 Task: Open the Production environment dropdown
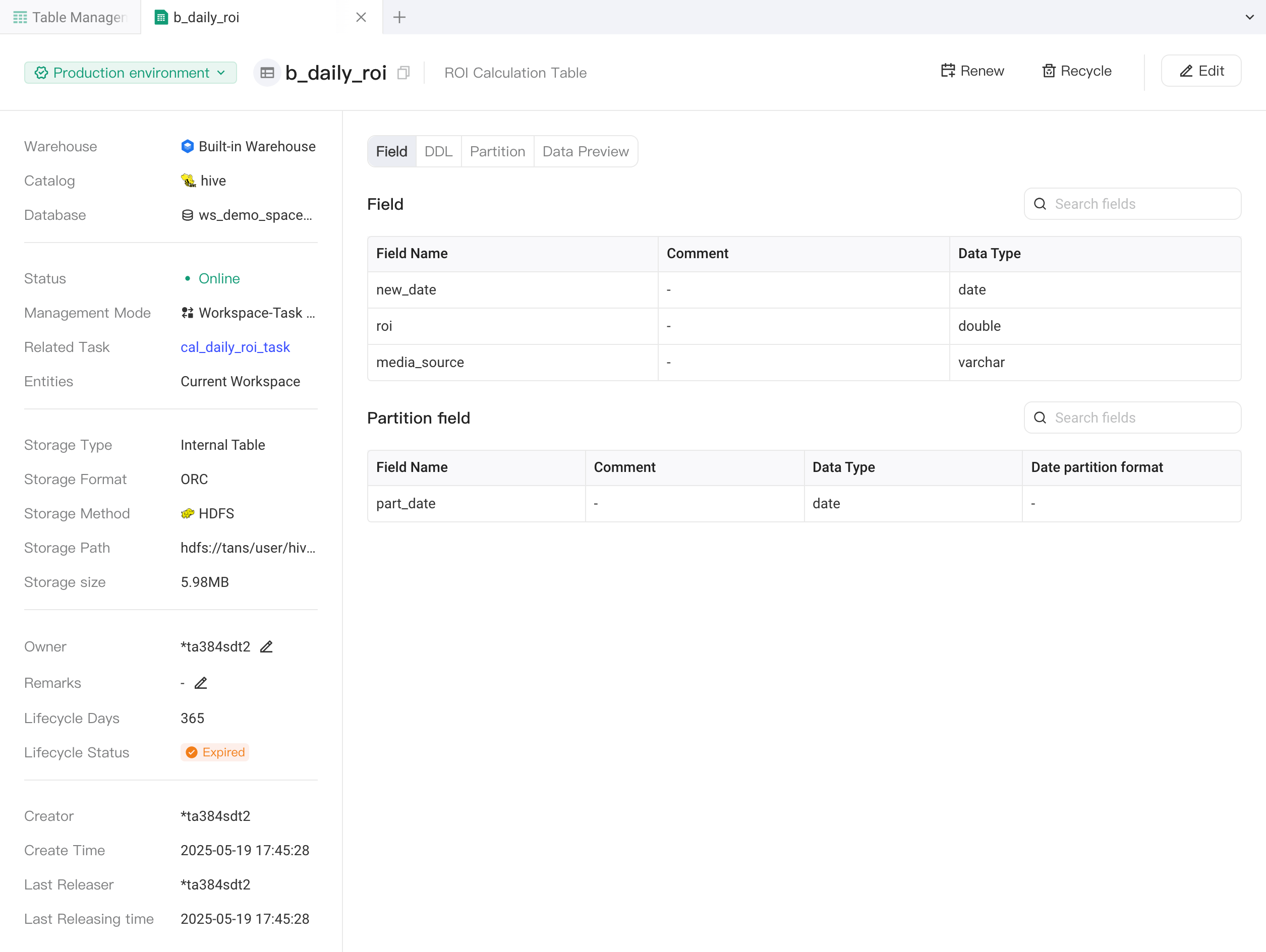131,73
